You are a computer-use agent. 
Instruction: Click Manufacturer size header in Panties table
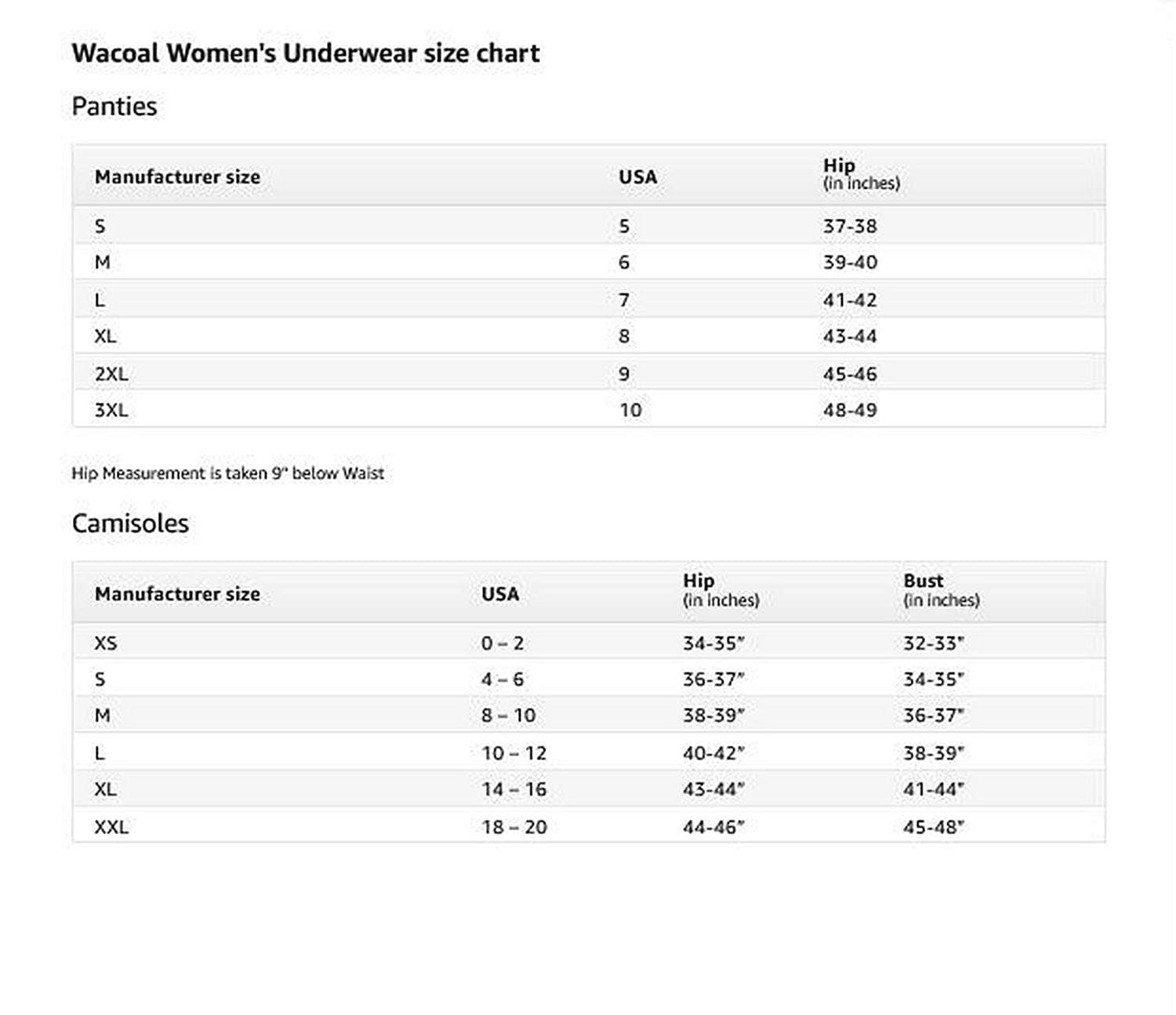coord(177,177)
